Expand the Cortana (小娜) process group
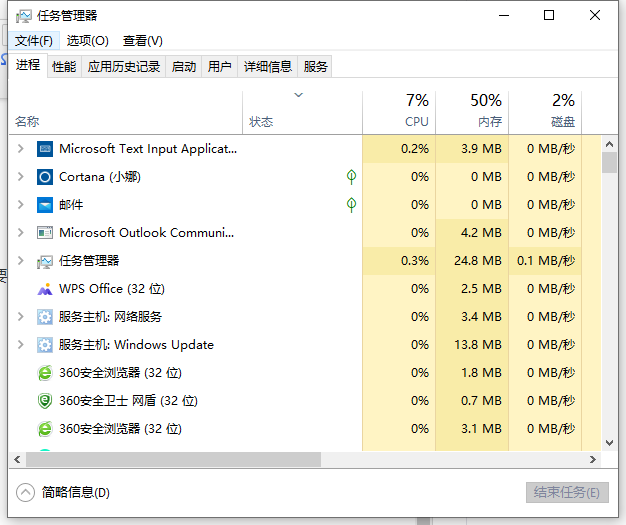Screen dimensions: 626x525 coord(20,177)
